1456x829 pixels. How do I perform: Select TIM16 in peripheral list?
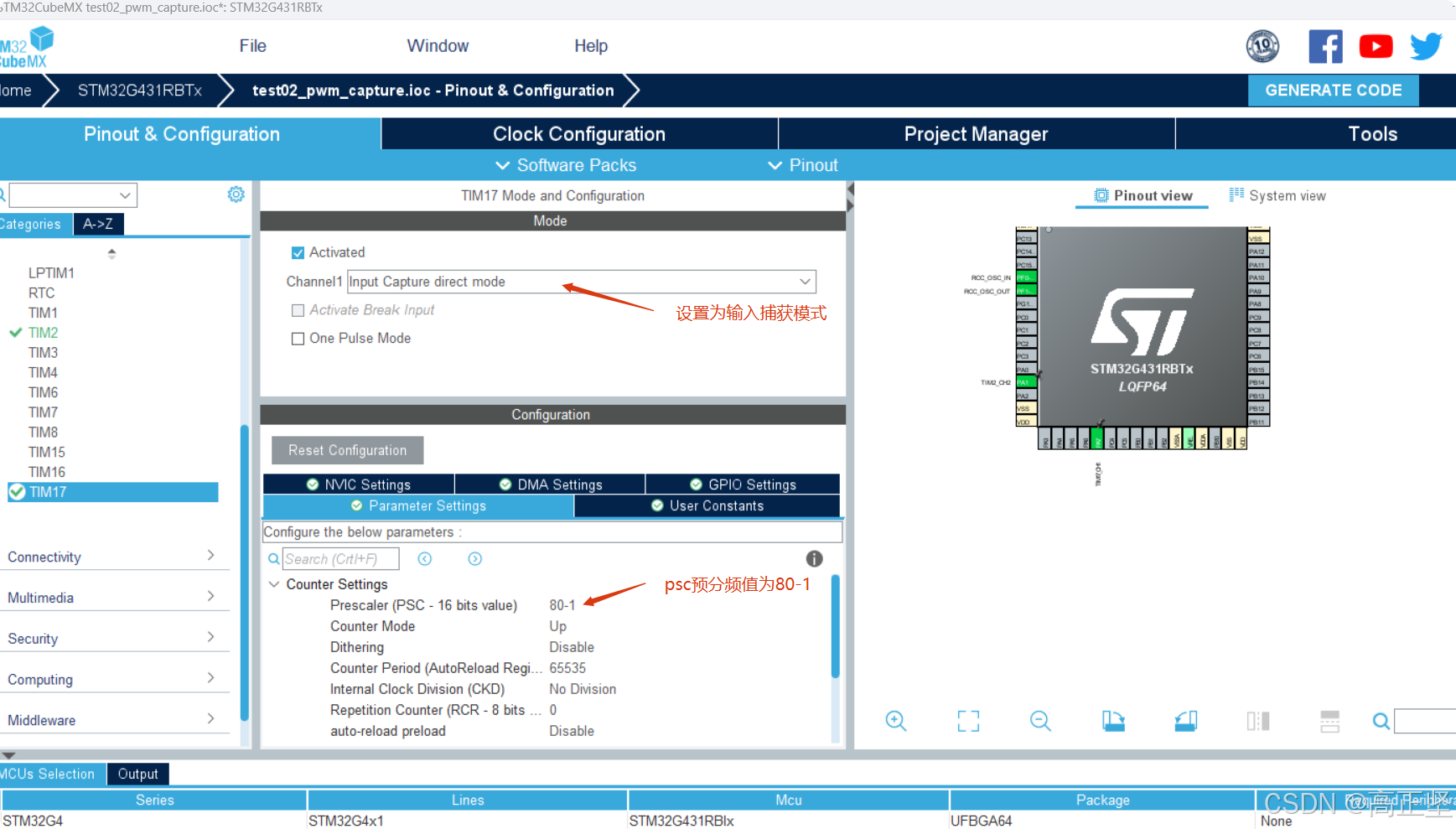click(47, 472)
